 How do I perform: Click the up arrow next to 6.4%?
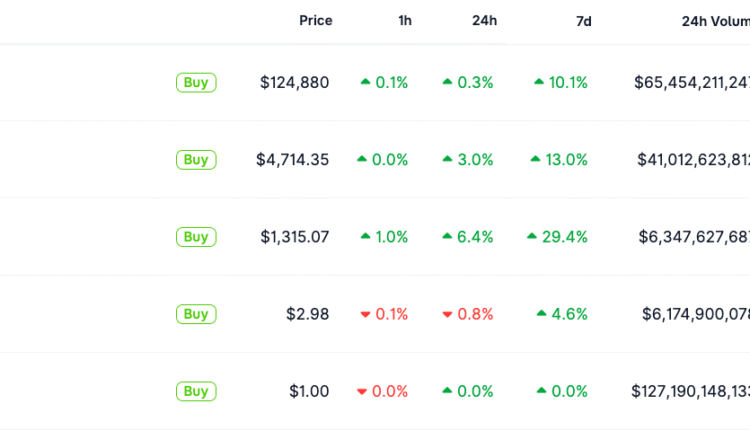[447, 237]
